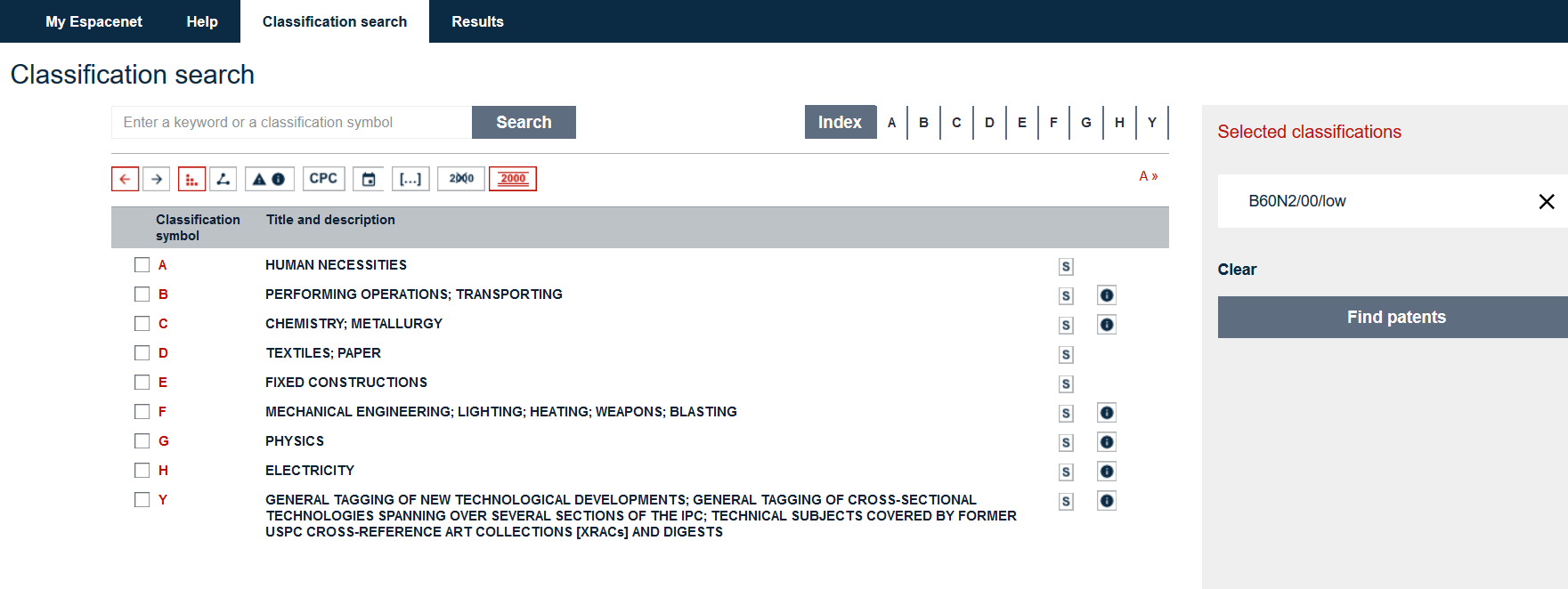Click the S icon for Electricity

point(1066,472)
